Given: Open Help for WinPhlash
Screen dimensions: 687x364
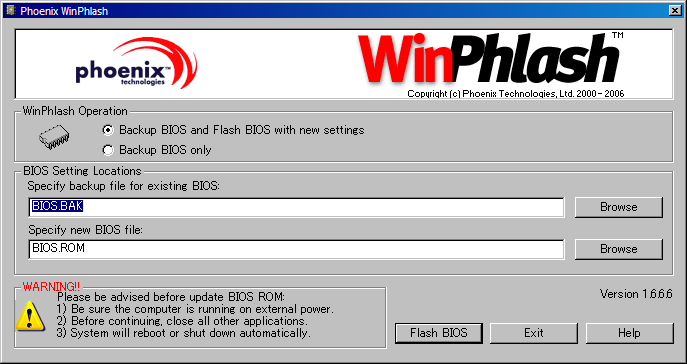Looking at the screenshot, I should pos(630,333).
